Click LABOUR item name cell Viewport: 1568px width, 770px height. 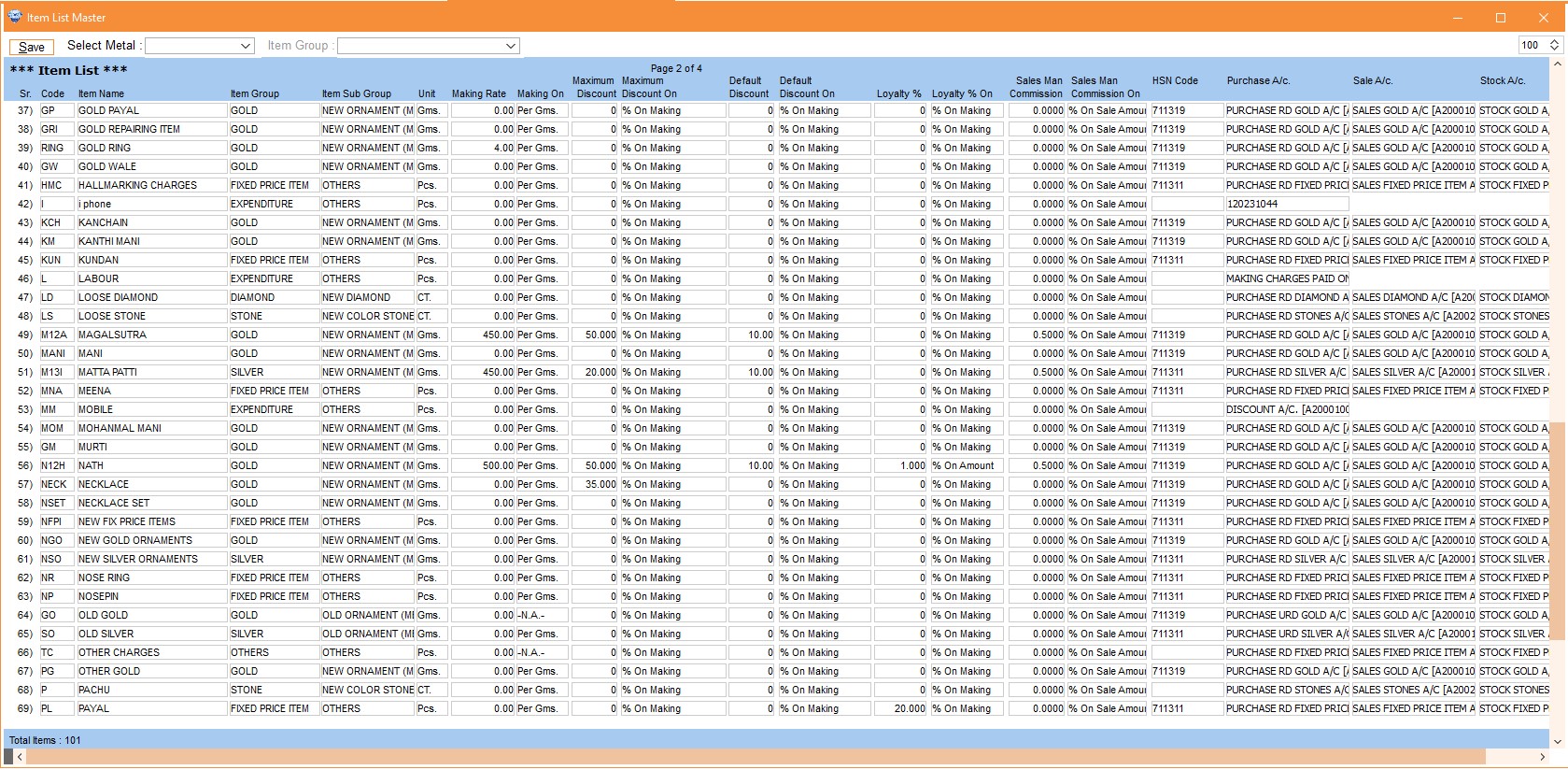[x=152, y=278]
